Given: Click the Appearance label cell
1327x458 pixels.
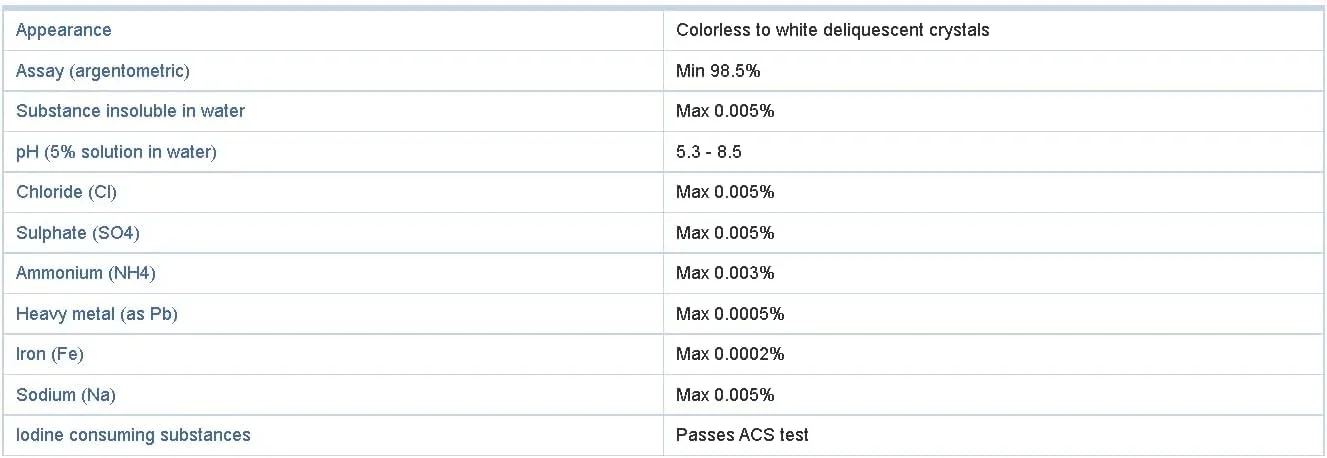Looking at the screenshot, I should pos(64,30).
